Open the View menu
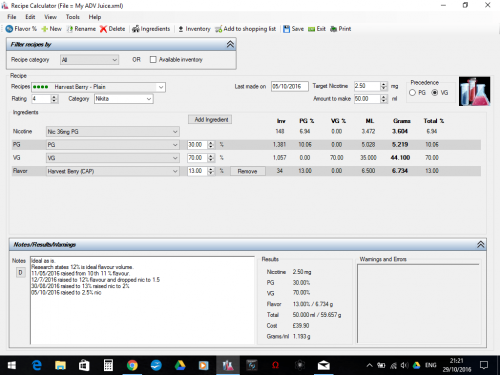Screen dimensions: 500x375 [50, 17]
